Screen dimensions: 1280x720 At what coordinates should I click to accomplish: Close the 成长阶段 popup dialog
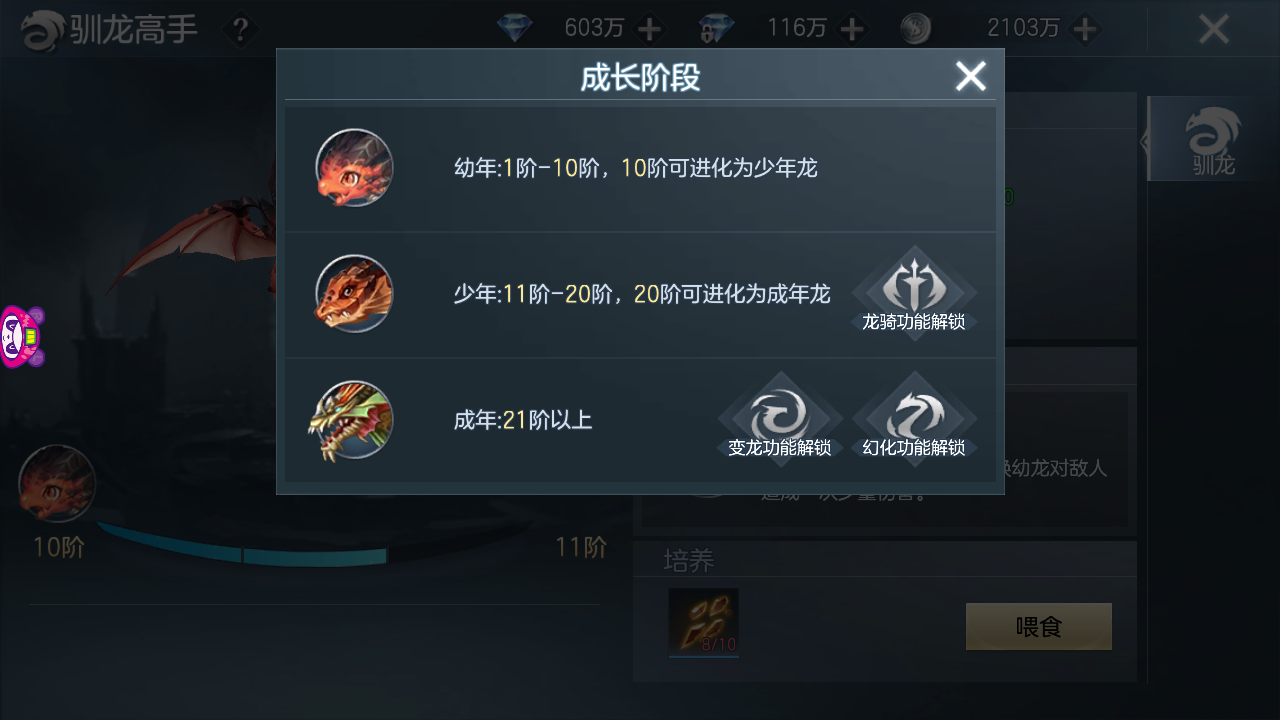[x=970, y=76]
